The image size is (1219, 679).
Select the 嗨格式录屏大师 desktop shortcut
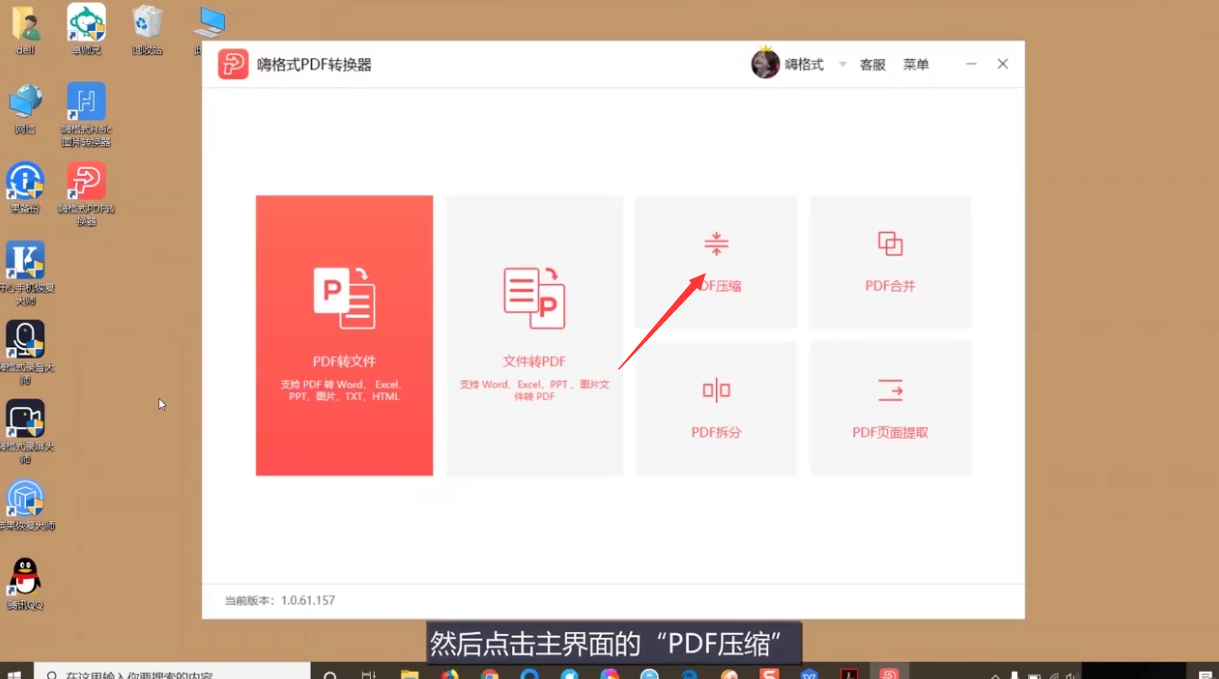(25, 432)
